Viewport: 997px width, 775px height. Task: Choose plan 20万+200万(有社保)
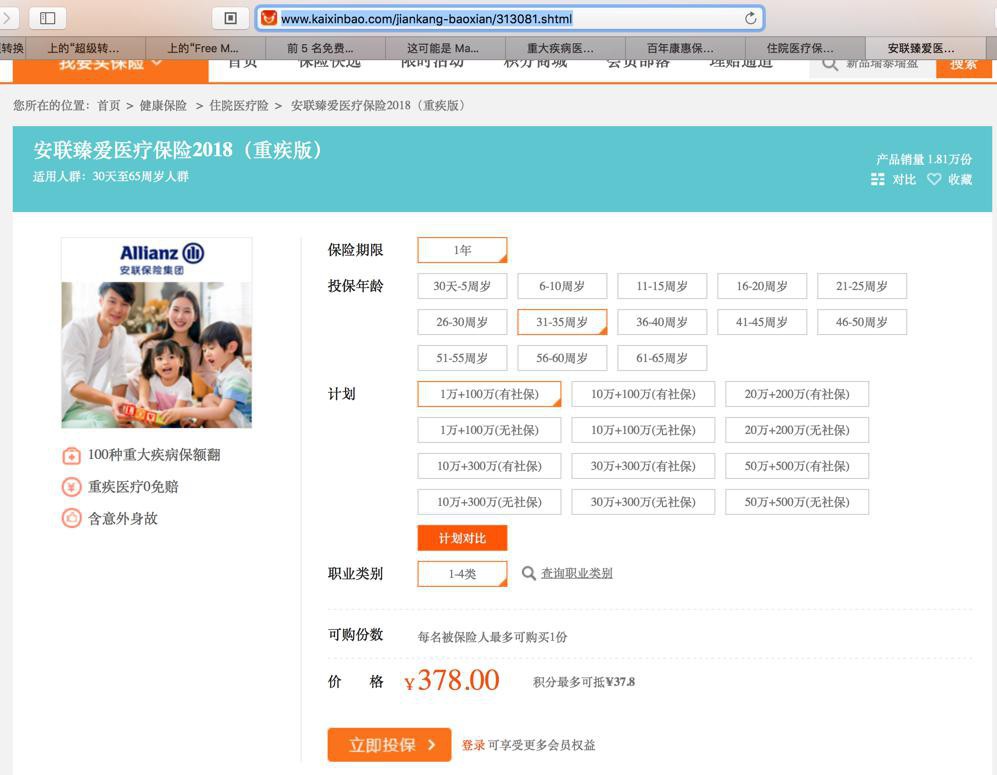tap(797, 394)
